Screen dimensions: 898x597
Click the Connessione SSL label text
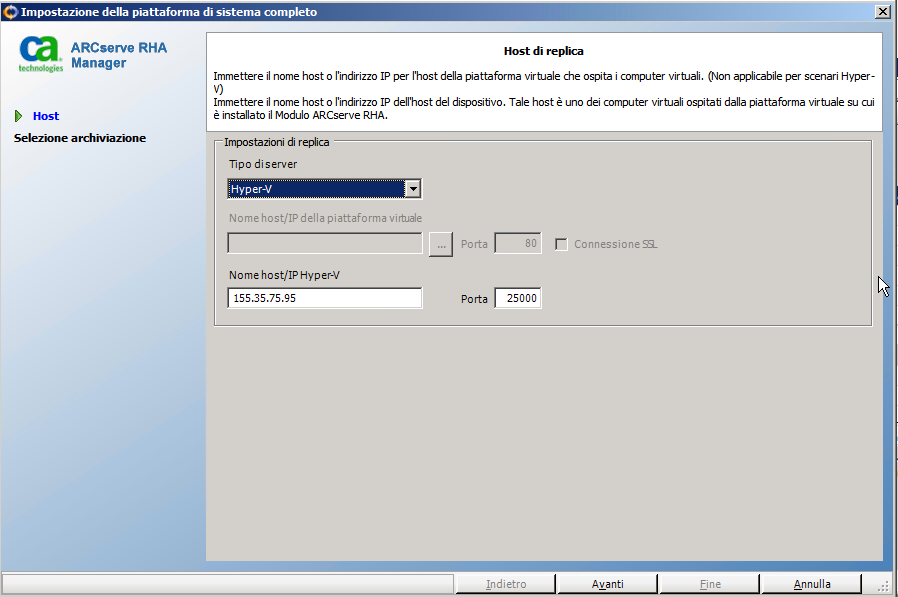tap(616, 244)
